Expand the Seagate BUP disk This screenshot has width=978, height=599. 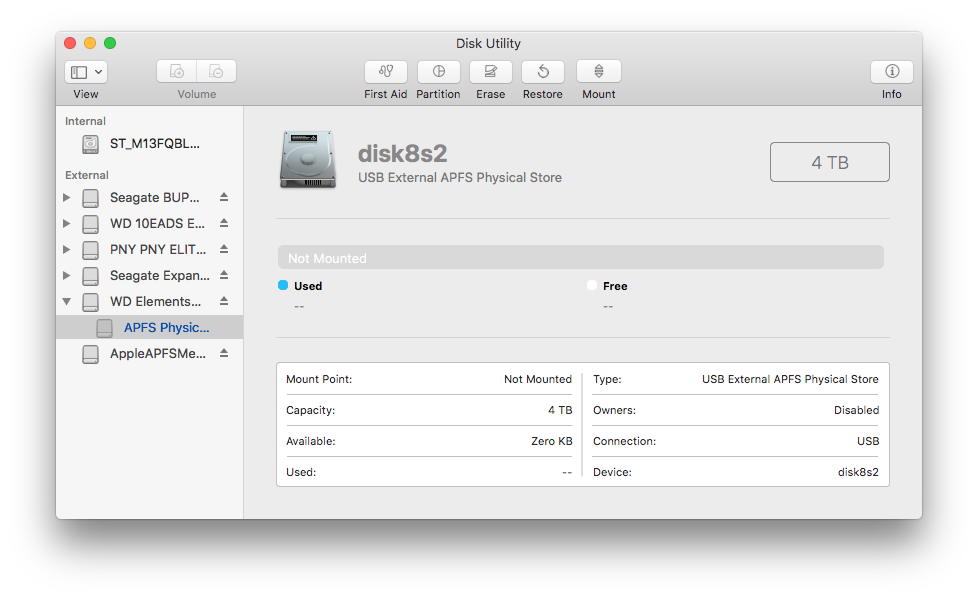coord(67,198)
